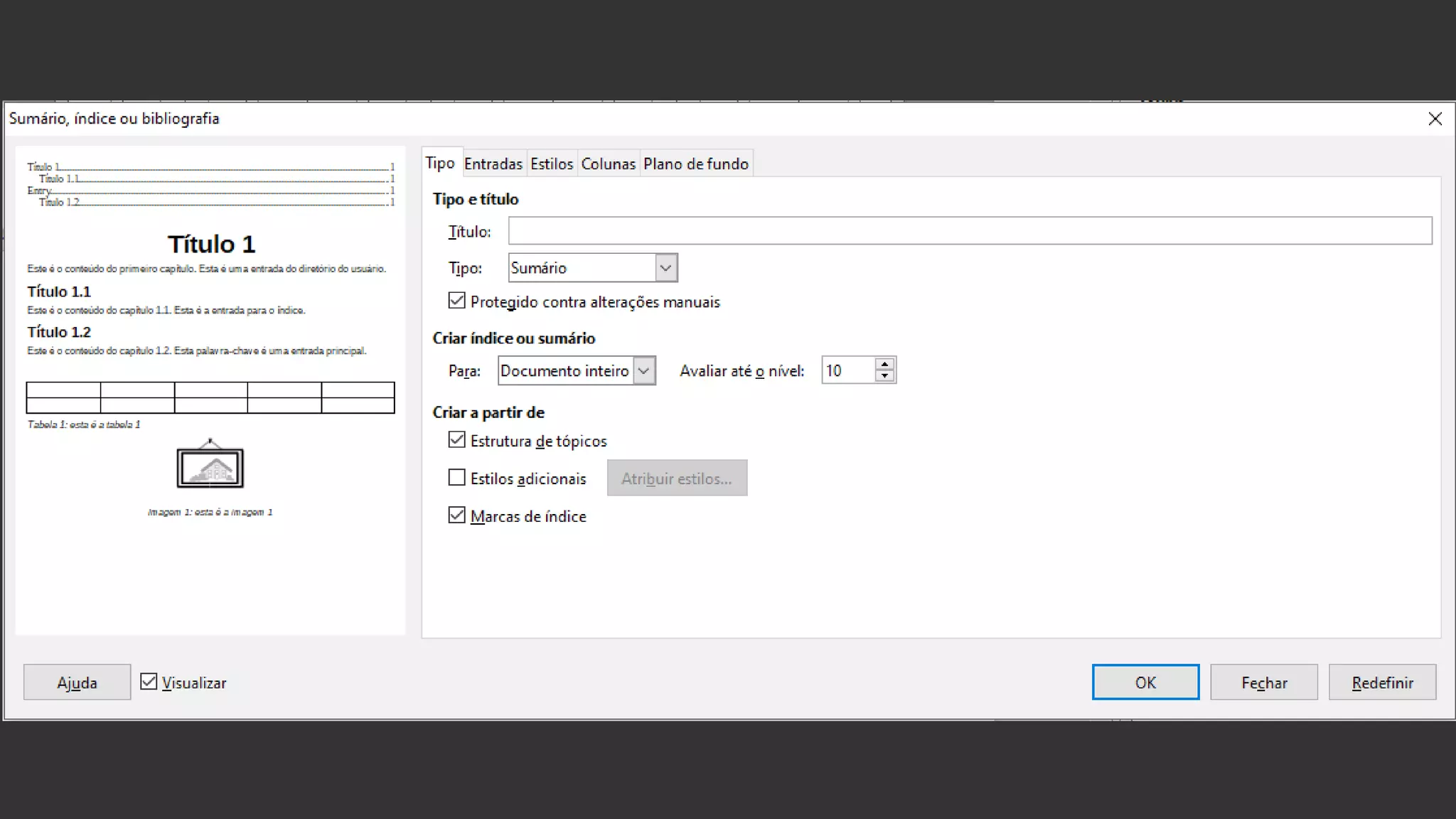Decrease the evaluation level with the down arrow

884,376
